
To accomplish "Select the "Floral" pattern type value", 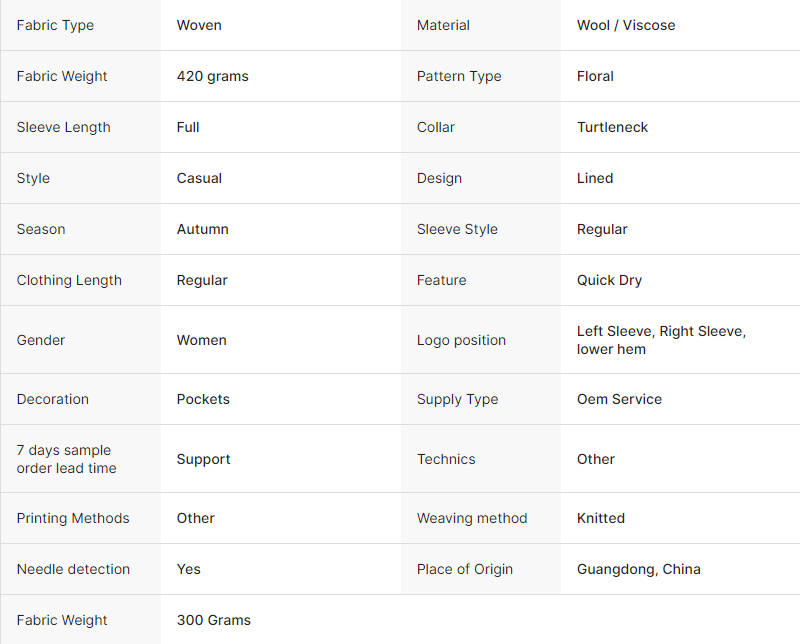I will [595, 76].
